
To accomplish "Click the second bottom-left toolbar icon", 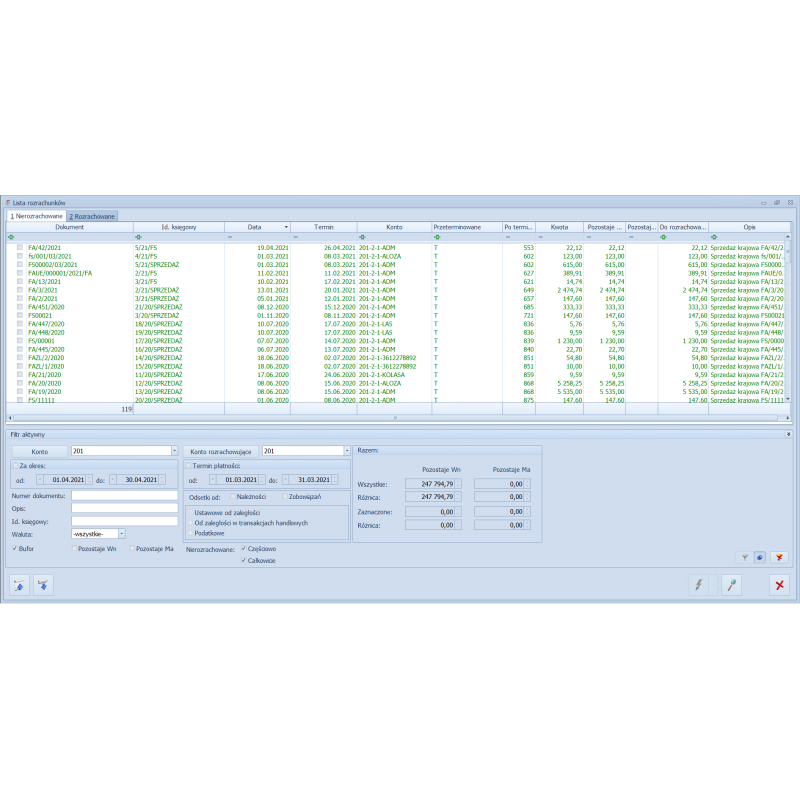I will click(x=43, y=585).
